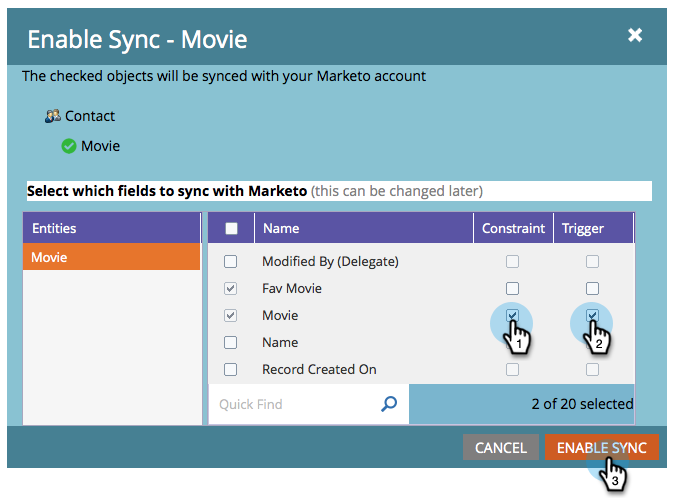Select the Movie object under Contact

click(100, 146)
